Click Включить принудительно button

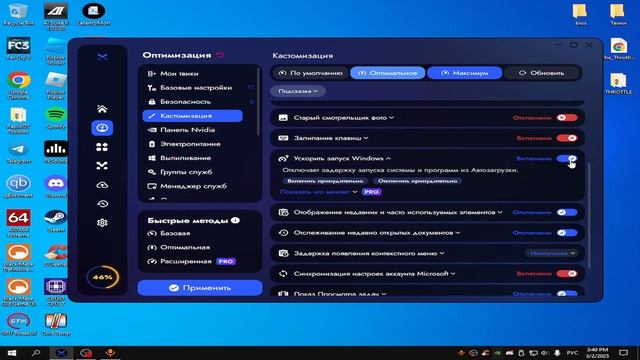(x=325, y=181)
